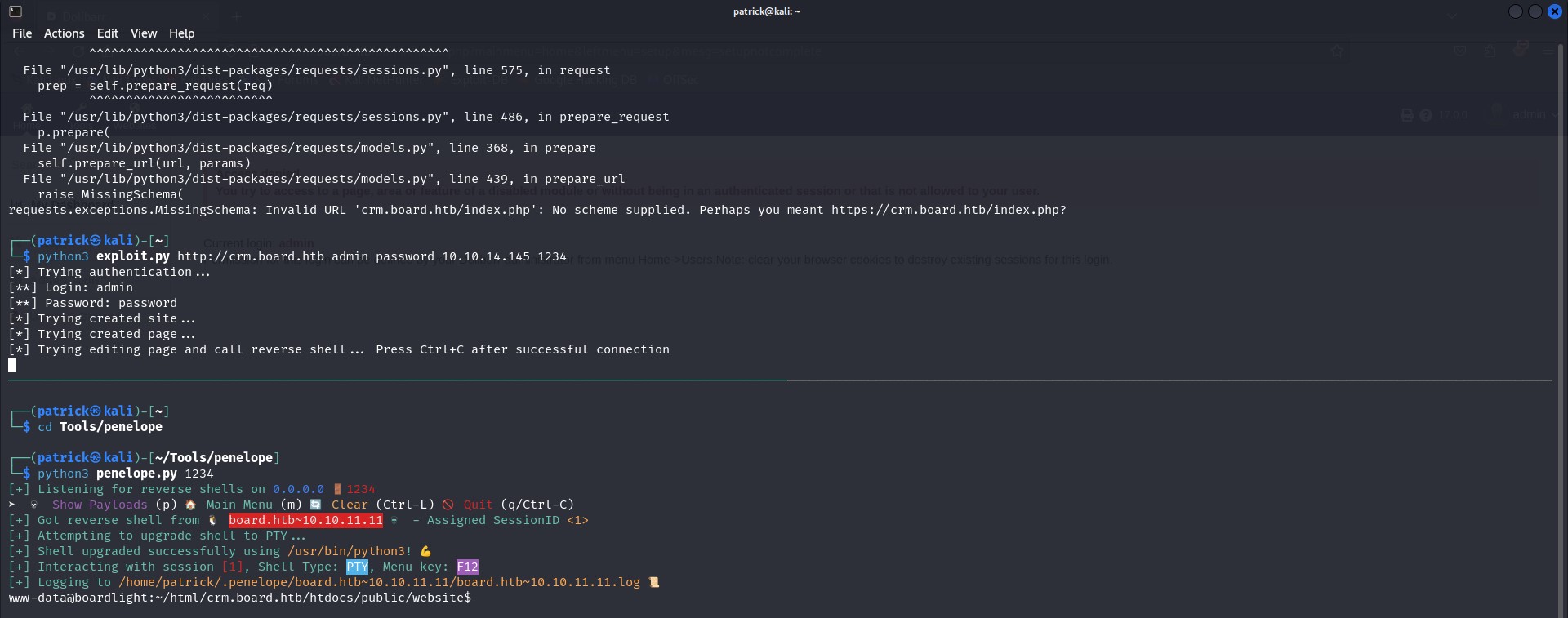The image size is (1568, 618).
Task: Click the 'cd Tools/penelope' command
Action: click(x=100, y=427)
